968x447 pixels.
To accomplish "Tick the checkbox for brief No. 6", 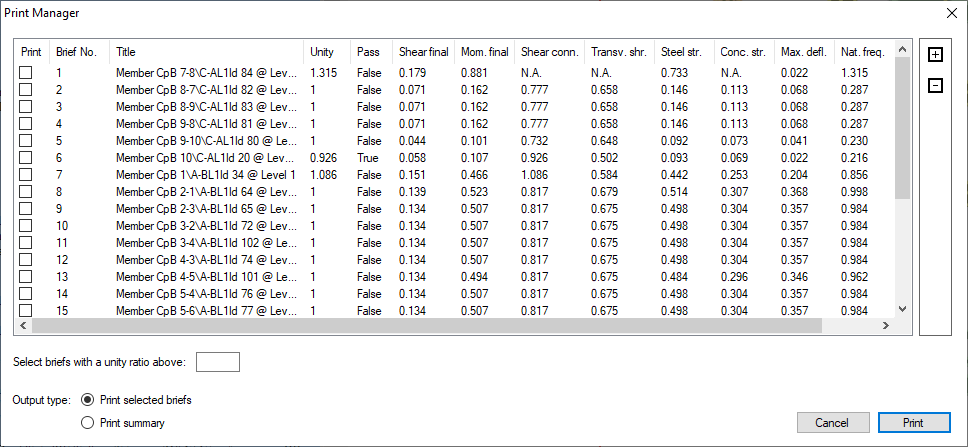I will 27,158.
